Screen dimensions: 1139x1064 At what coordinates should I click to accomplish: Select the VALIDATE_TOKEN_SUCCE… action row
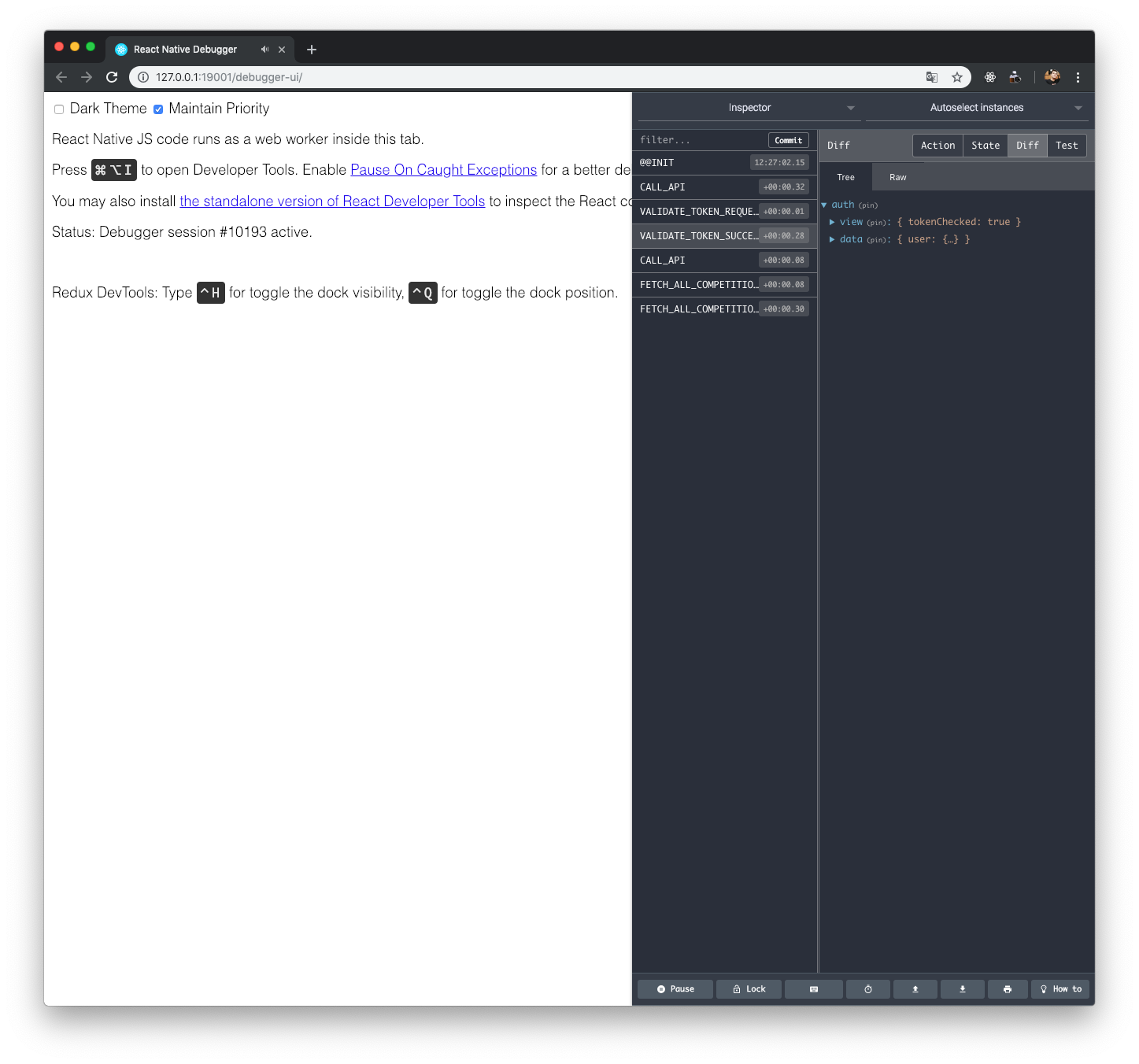tap(724, 236)
